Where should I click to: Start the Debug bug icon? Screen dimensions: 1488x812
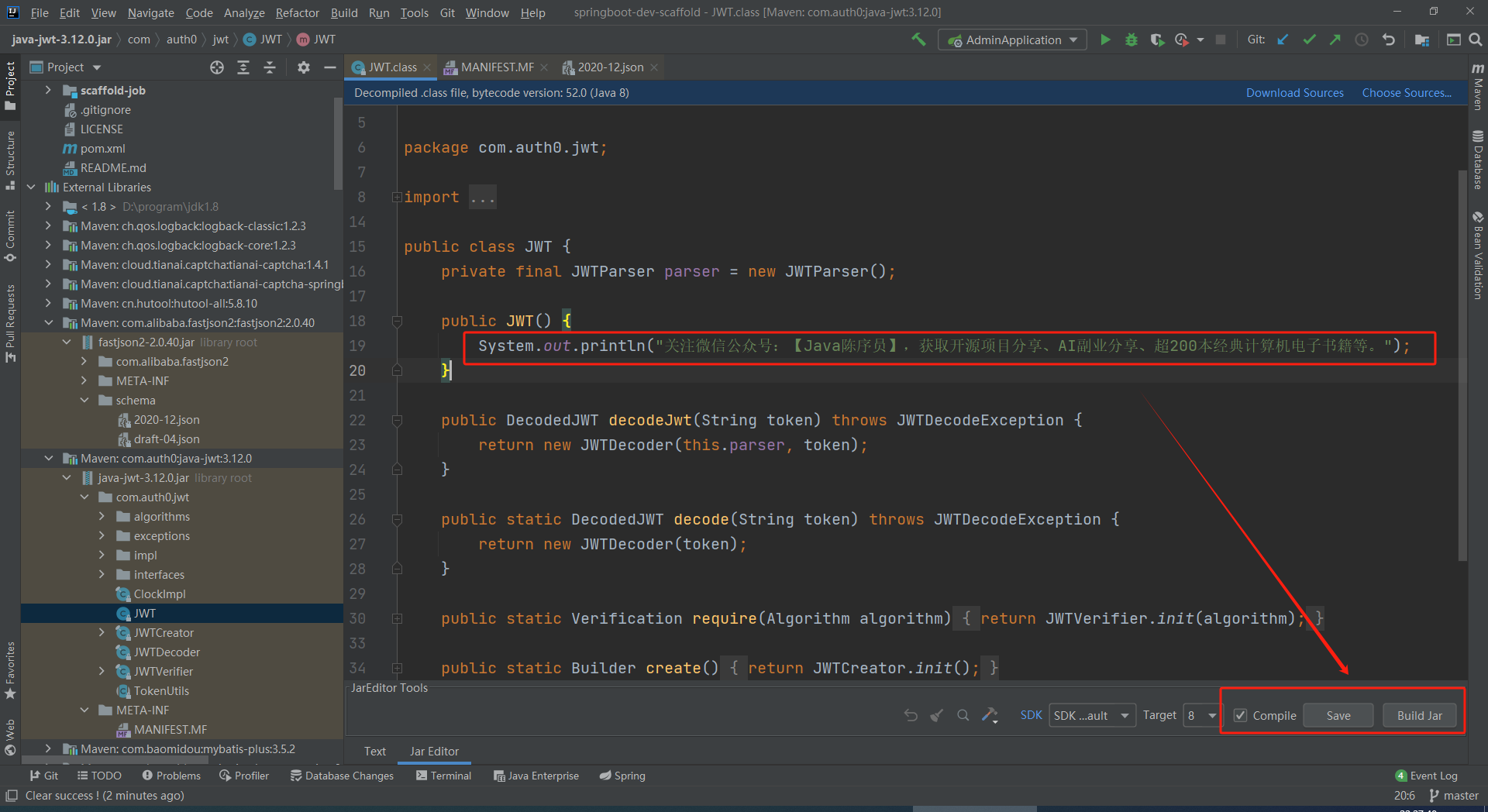tap(1131, 40)
